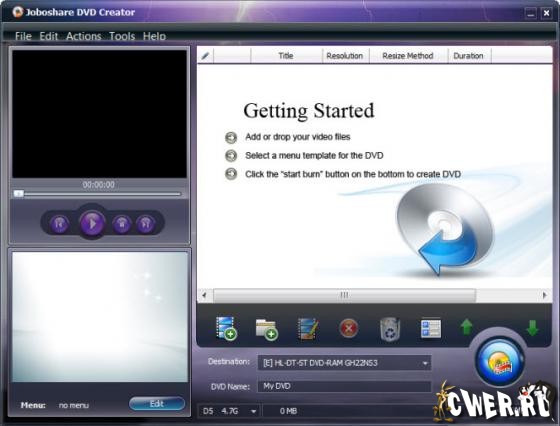Start burning with the round blue burn button
The width and height of the screenshot is (560, 426).
pyautogui.click(x=500, y=362)
